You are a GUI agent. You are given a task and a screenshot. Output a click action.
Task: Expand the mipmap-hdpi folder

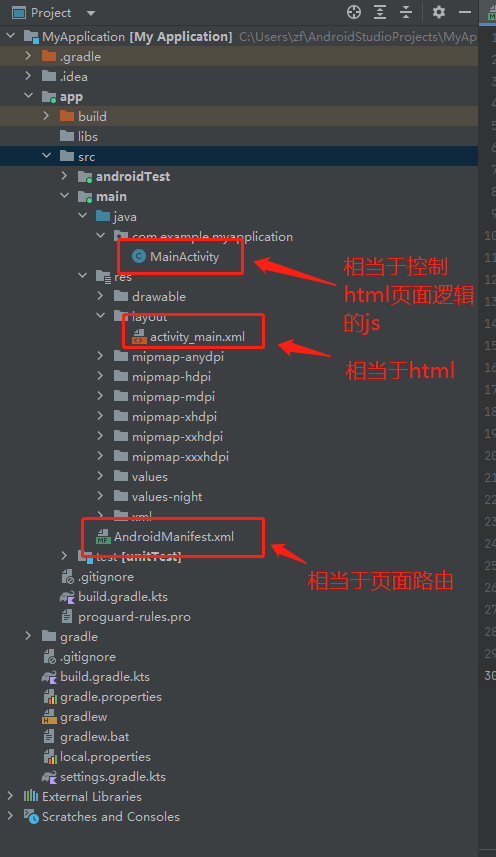(101, 376)
